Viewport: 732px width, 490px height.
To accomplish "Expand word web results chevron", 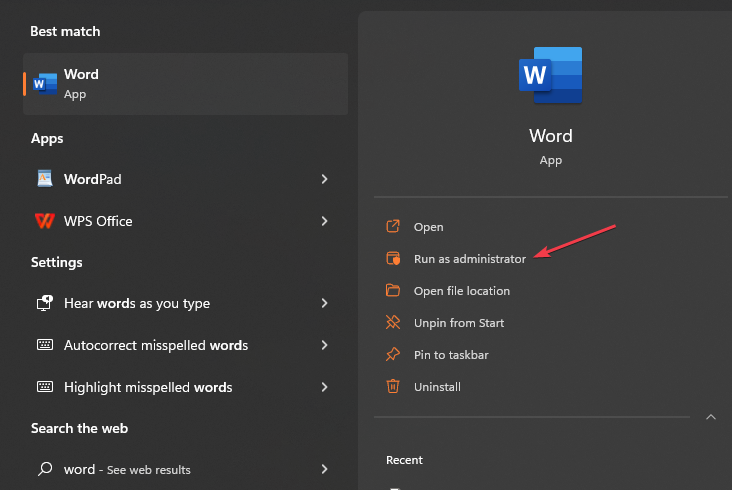I will coord(324,469).
